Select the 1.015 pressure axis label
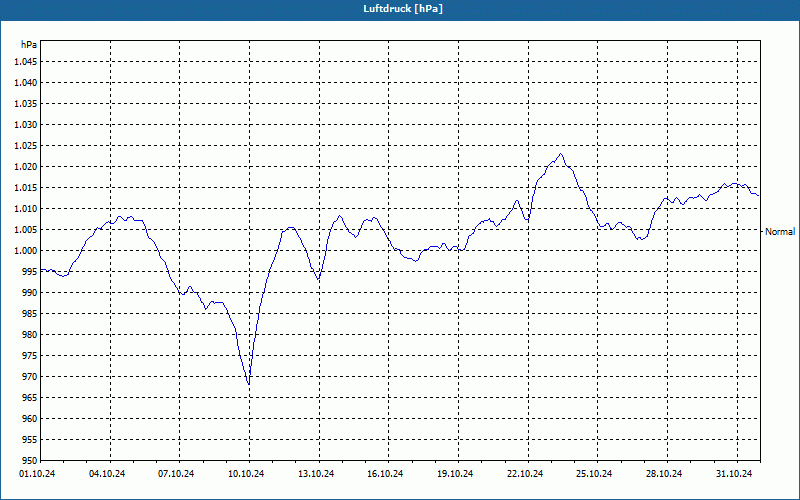The image size is (800, 500). [26, 188]
